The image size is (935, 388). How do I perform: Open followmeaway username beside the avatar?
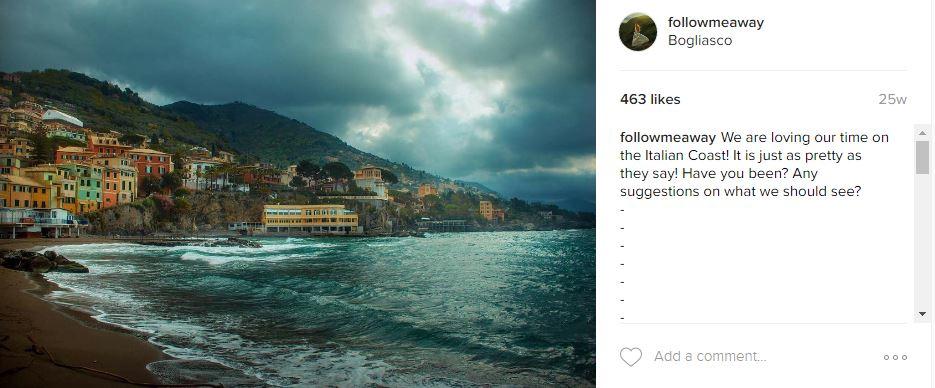[716, 23]
